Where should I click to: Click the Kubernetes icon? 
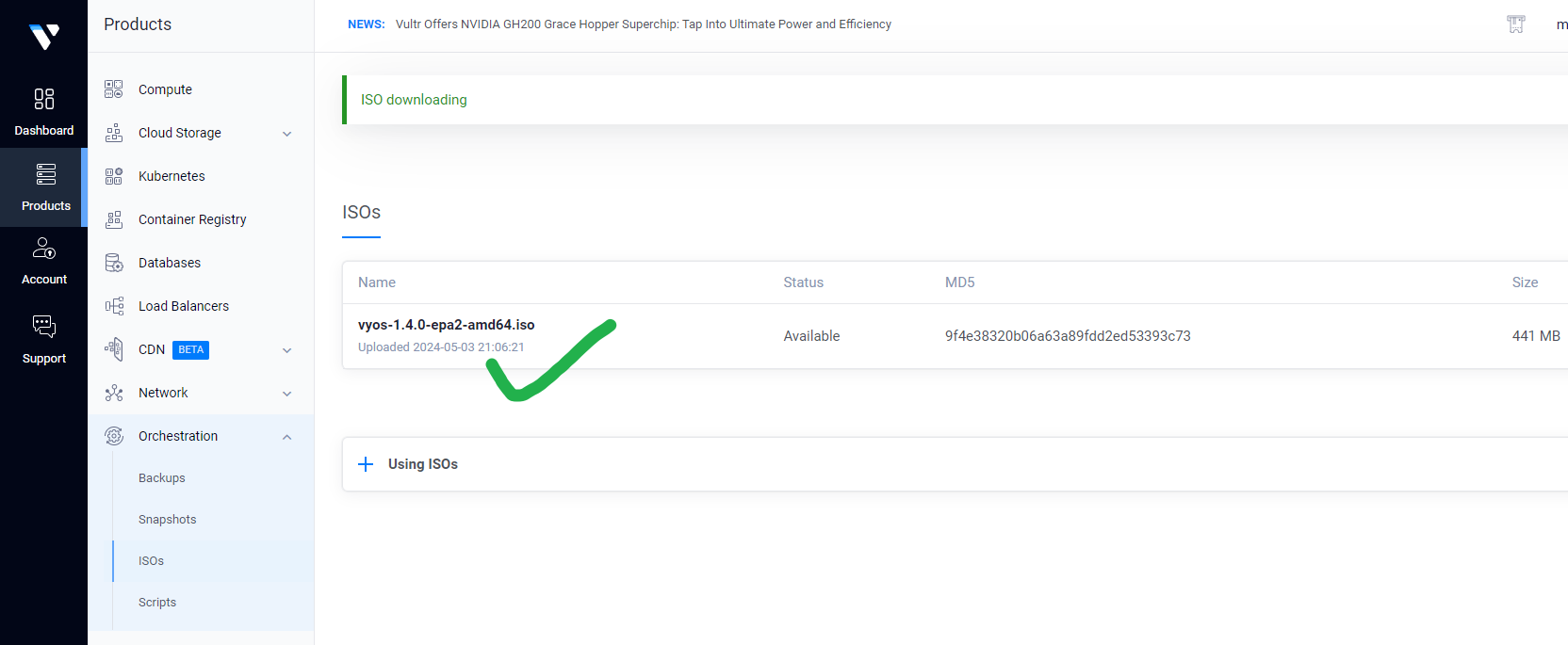coord(114,176)
